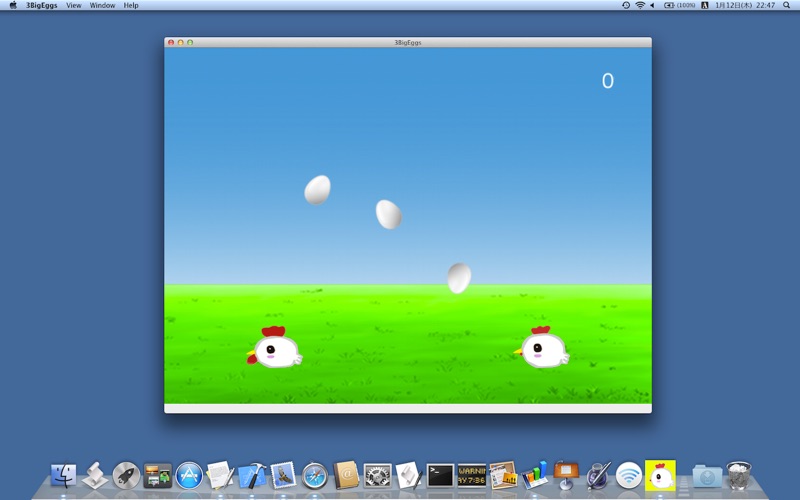Click the left chicken on the grass
This screenshot has width=800, height=500.
coord(275,348)
